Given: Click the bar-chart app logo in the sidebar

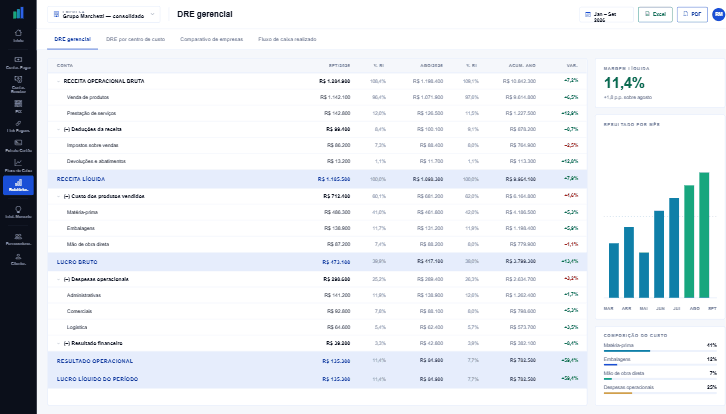Looking at the screenshot, I should [x=18, y=13].
